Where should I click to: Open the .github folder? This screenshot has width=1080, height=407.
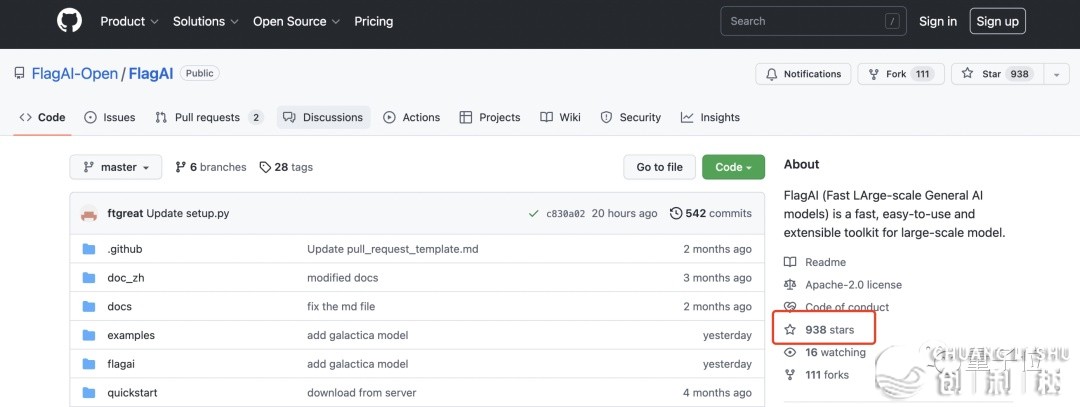tap(125, 249)
